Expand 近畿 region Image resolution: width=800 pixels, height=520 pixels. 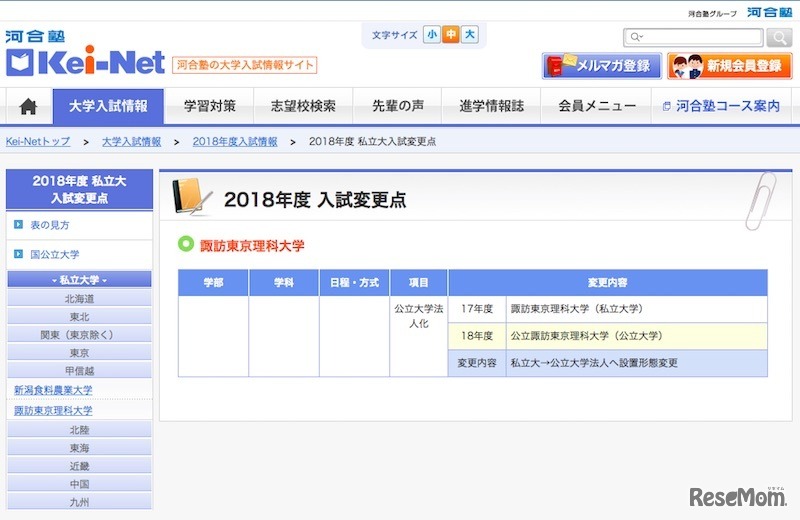coord(80,466)
